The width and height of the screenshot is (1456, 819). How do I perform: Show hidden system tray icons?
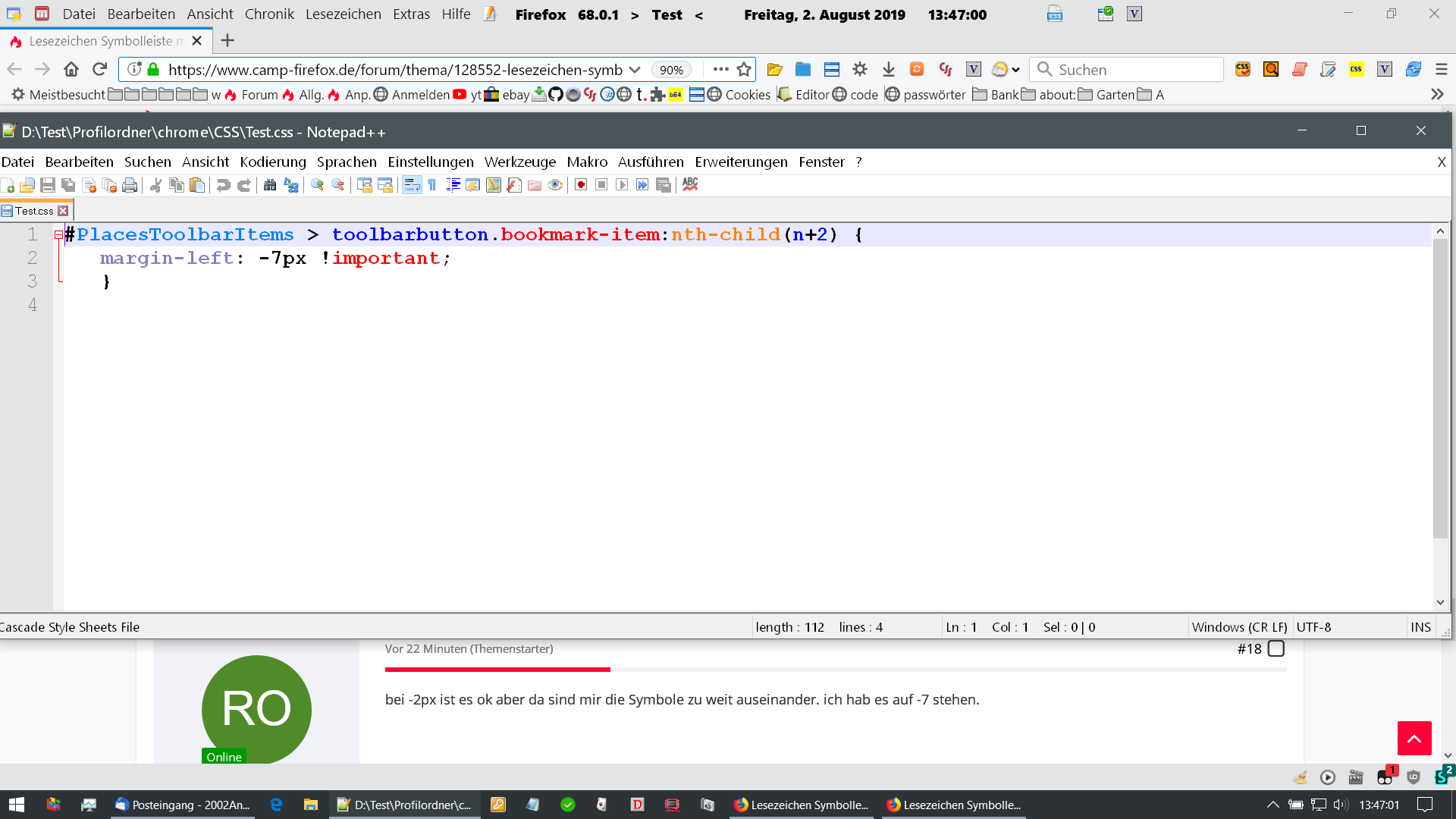1272,805
